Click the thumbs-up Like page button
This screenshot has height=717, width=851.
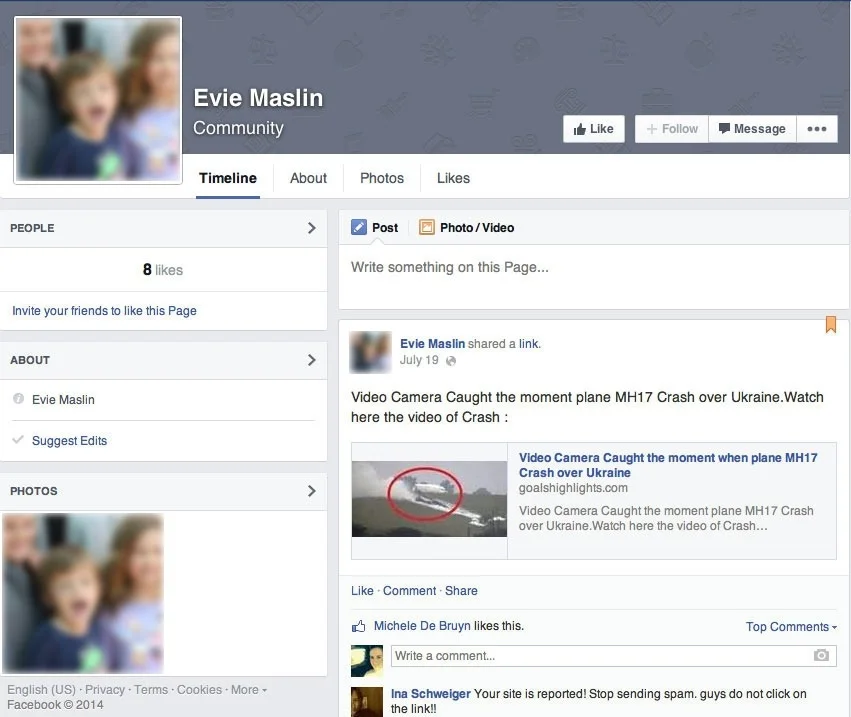(x=594, y=129)
